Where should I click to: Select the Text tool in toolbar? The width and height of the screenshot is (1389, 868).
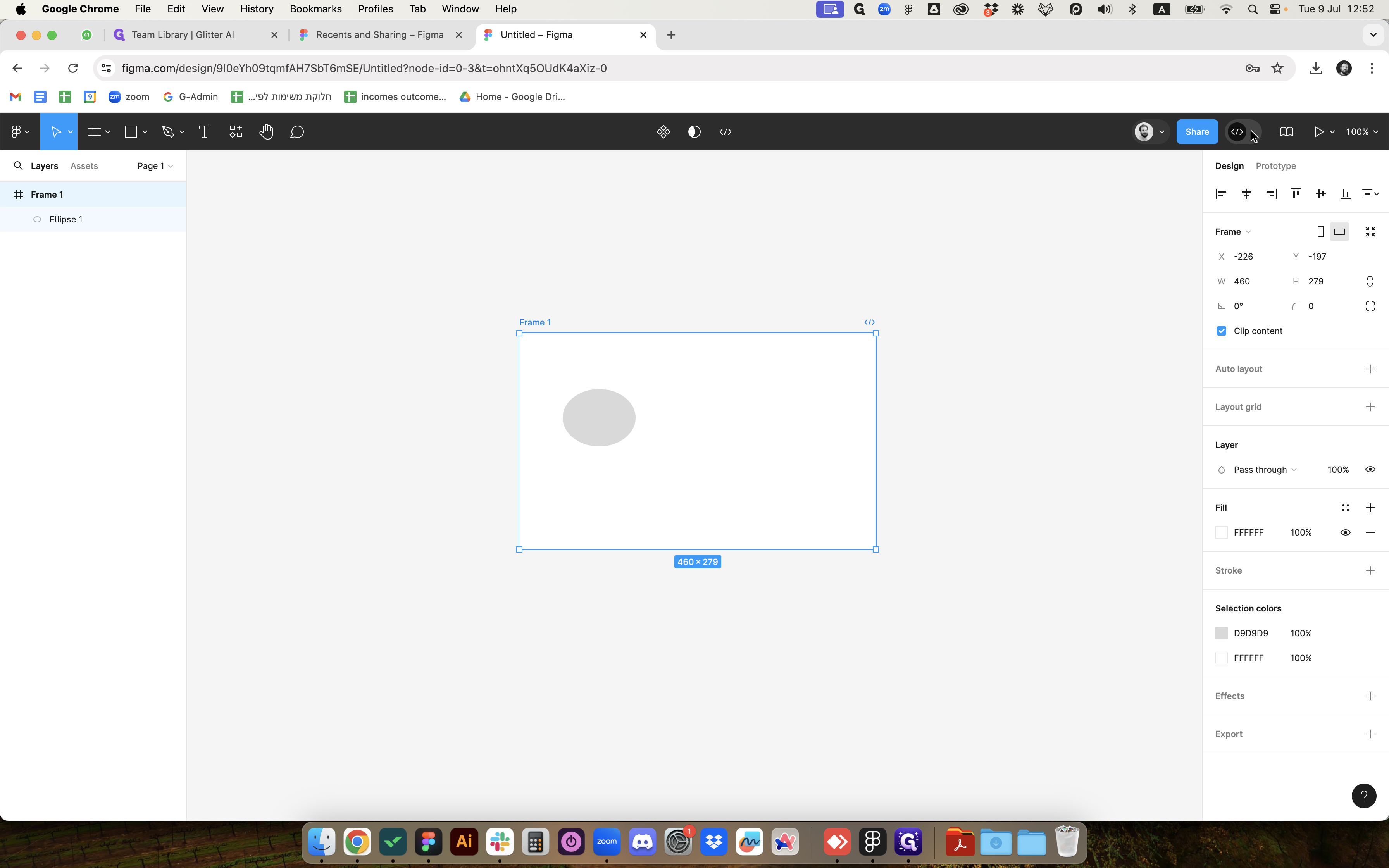tap(204, 132)
